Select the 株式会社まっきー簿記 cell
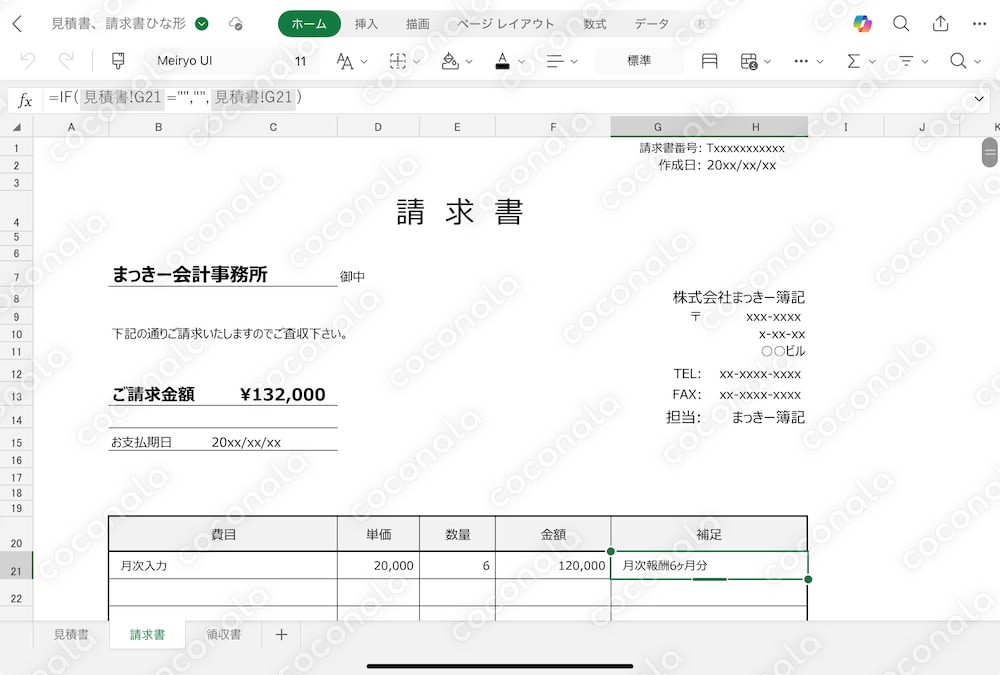The height and width of the screenshot is (675, 1000). [x=739, y=297]
